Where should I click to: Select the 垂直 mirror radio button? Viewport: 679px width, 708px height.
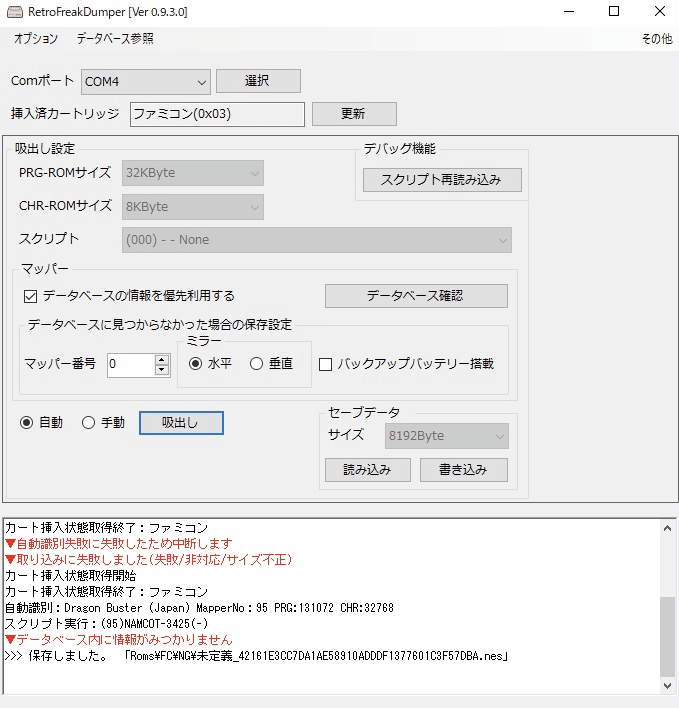tap(256, 363)
